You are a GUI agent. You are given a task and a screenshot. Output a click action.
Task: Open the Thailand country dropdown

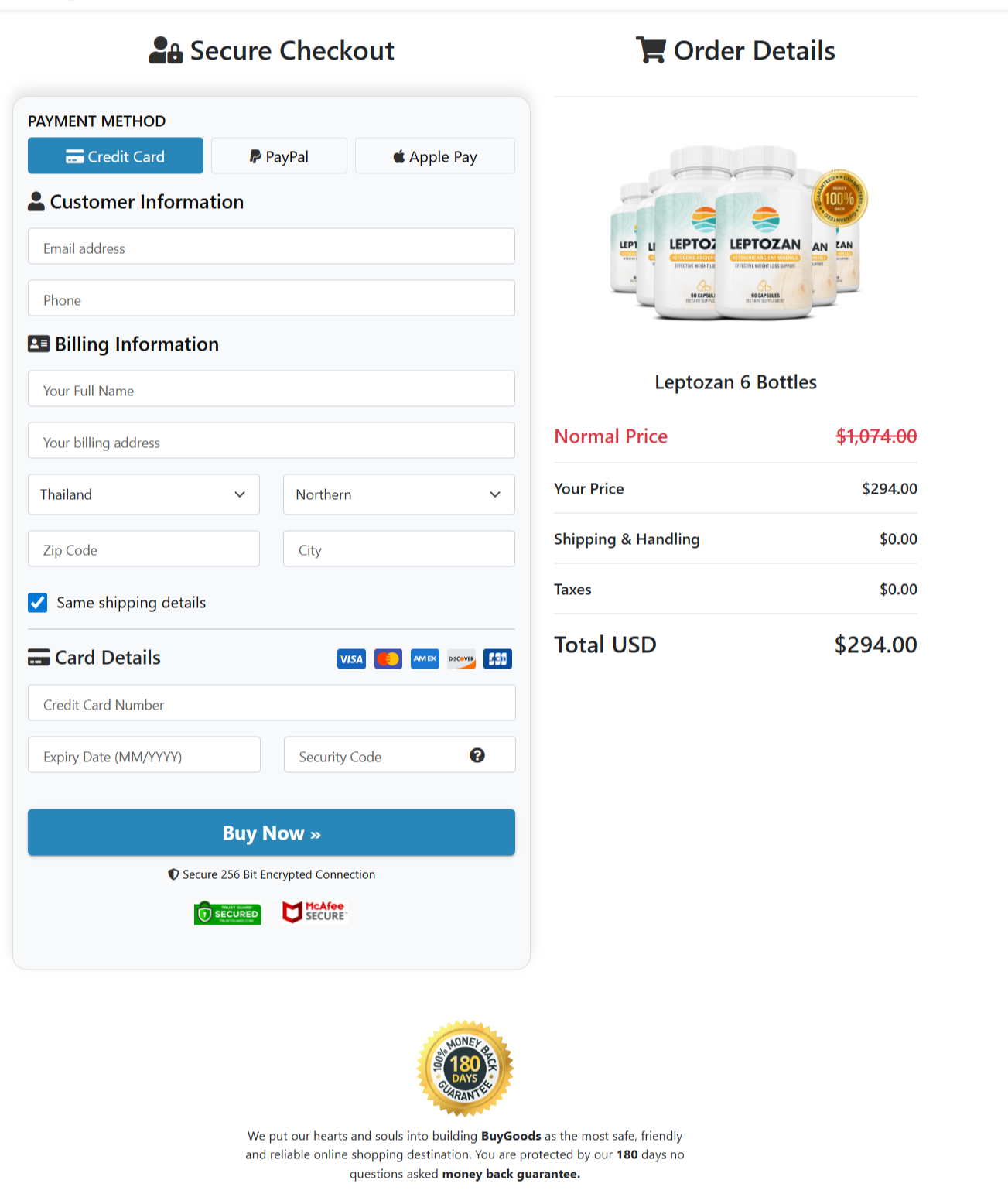point(144,494)
